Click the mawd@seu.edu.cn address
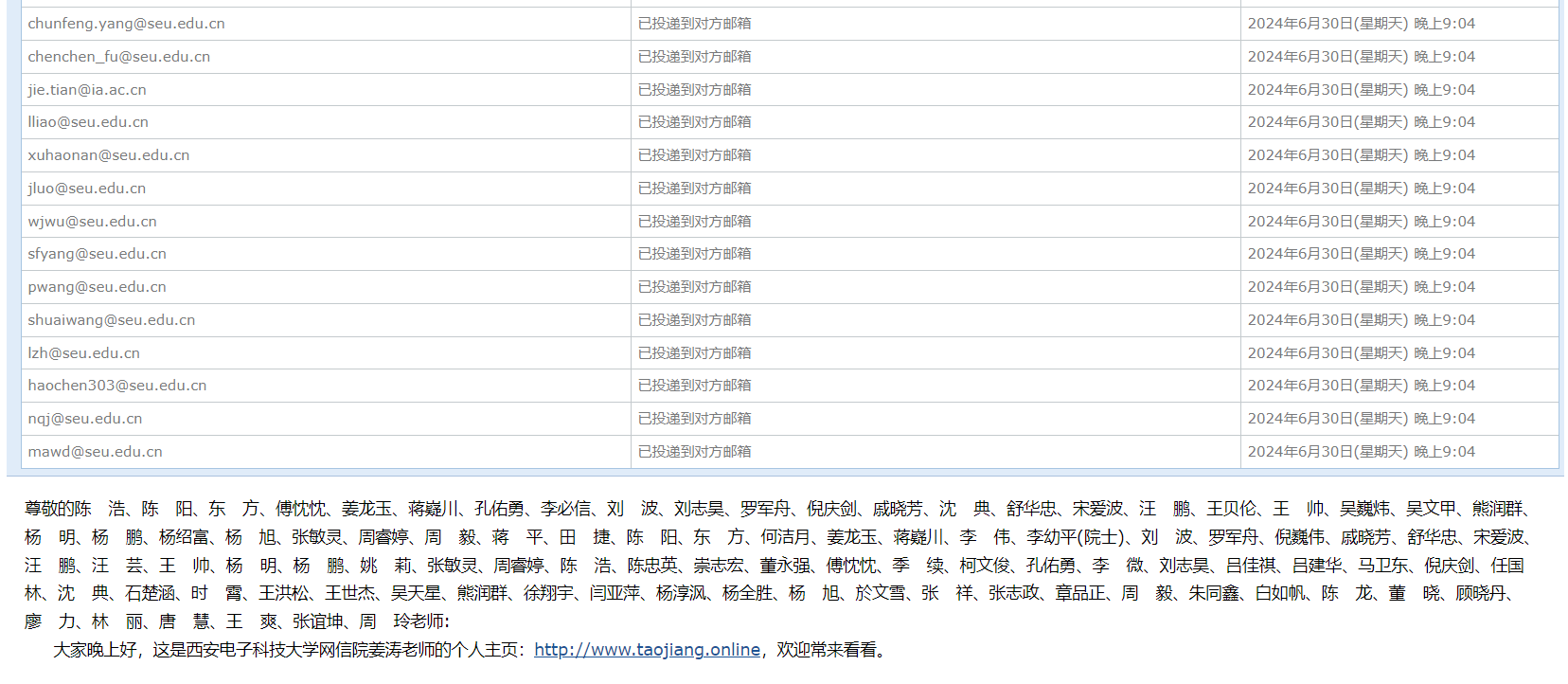The width and height of the screenshot is (1568, 684). tap(96, 452)
